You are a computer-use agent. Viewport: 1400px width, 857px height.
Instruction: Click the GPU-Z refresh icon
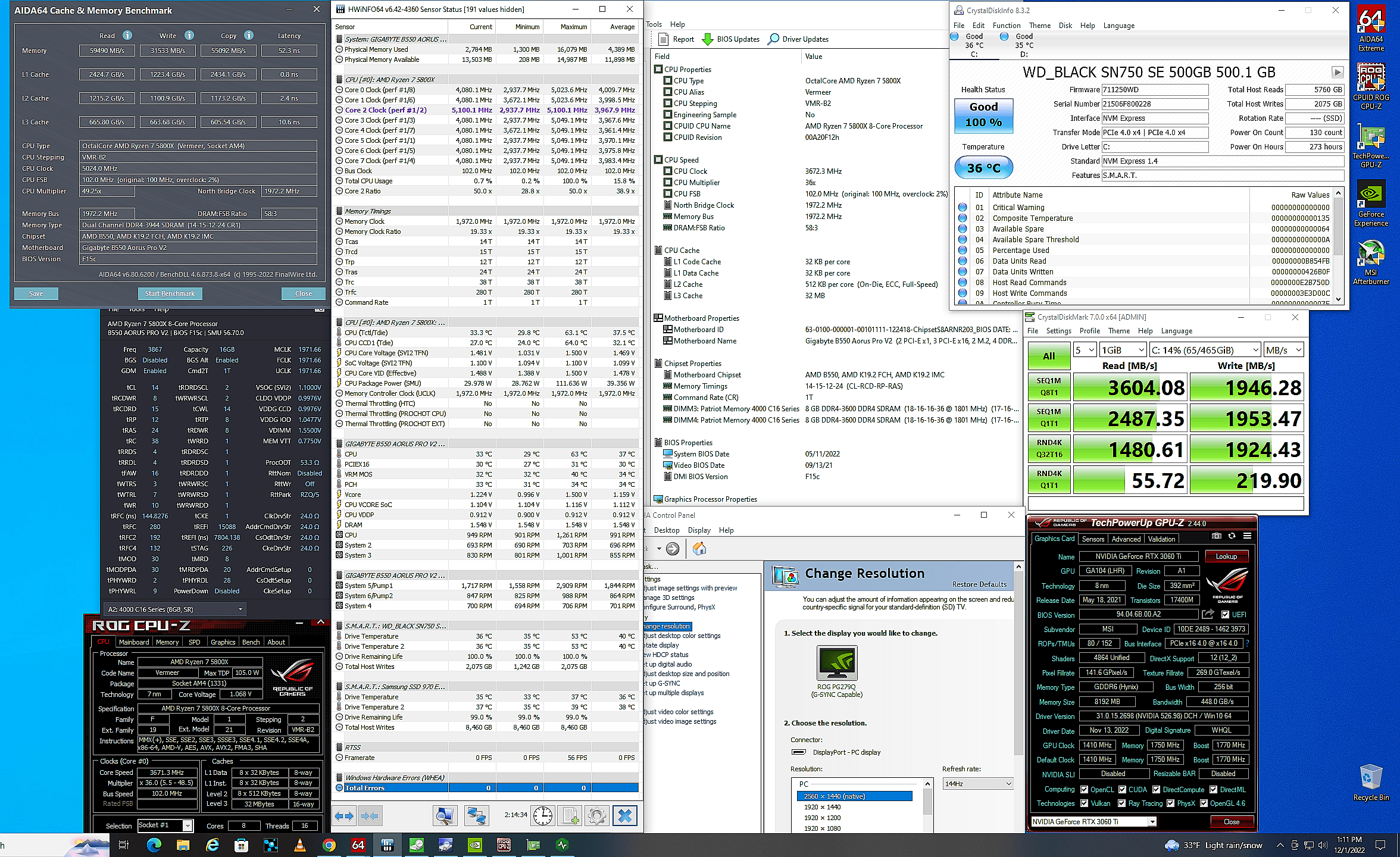click(x=1232, y=536)
